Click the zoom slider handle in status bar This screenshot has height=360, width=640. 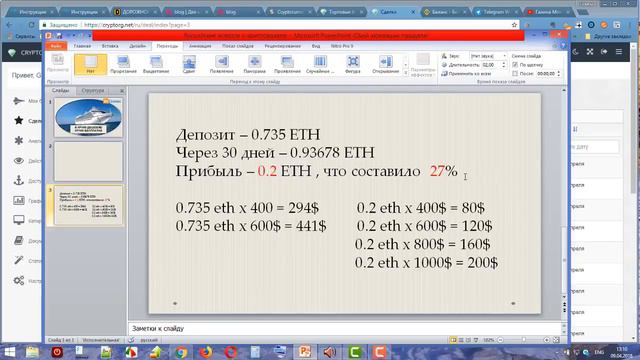coord(524,340)
